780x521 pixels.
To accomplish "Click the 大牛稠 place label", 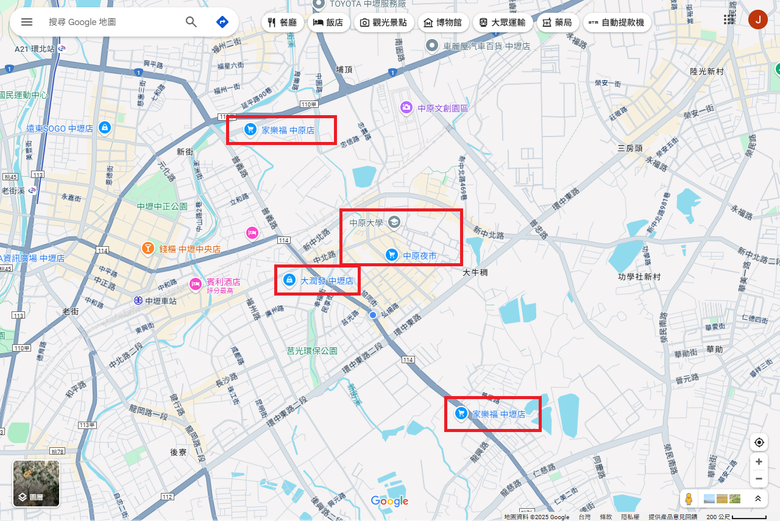I will (475, 272).
